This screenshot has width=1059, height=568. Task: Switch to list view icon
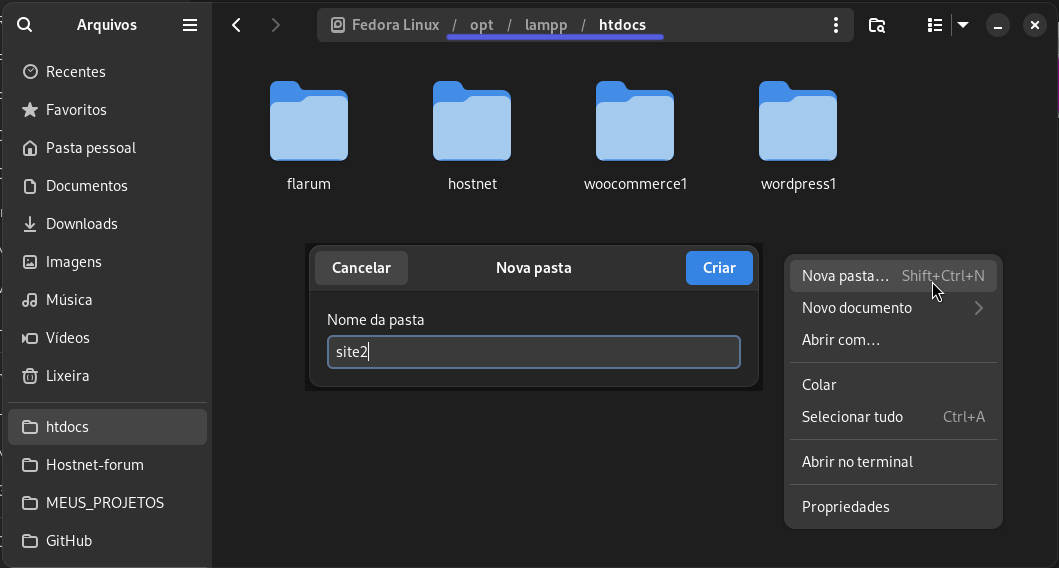(x=935, y=25)
